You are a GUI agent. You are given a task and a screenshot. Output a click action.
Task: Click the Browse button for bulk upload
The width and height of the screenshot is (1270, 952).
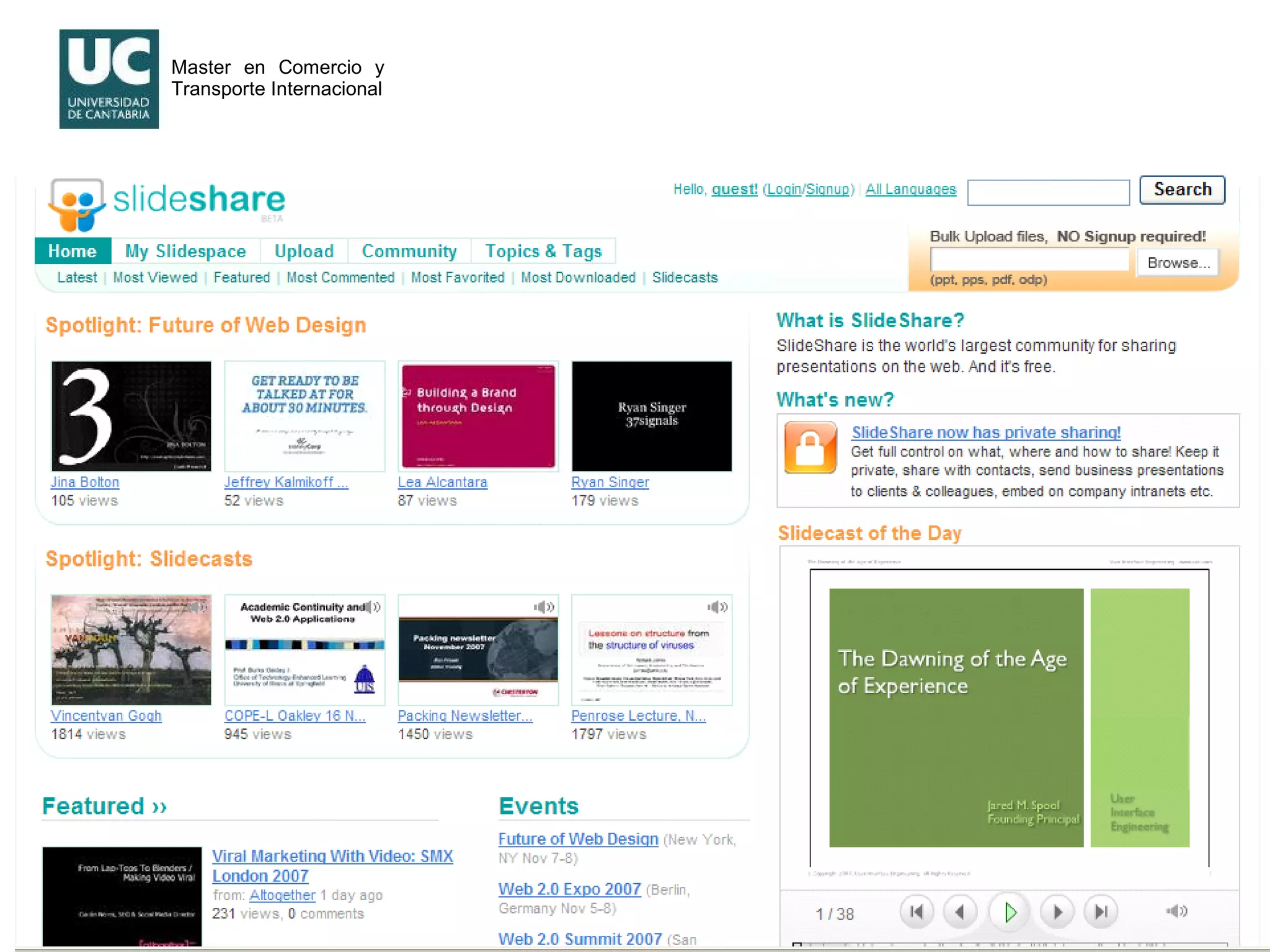[1178, 263]
